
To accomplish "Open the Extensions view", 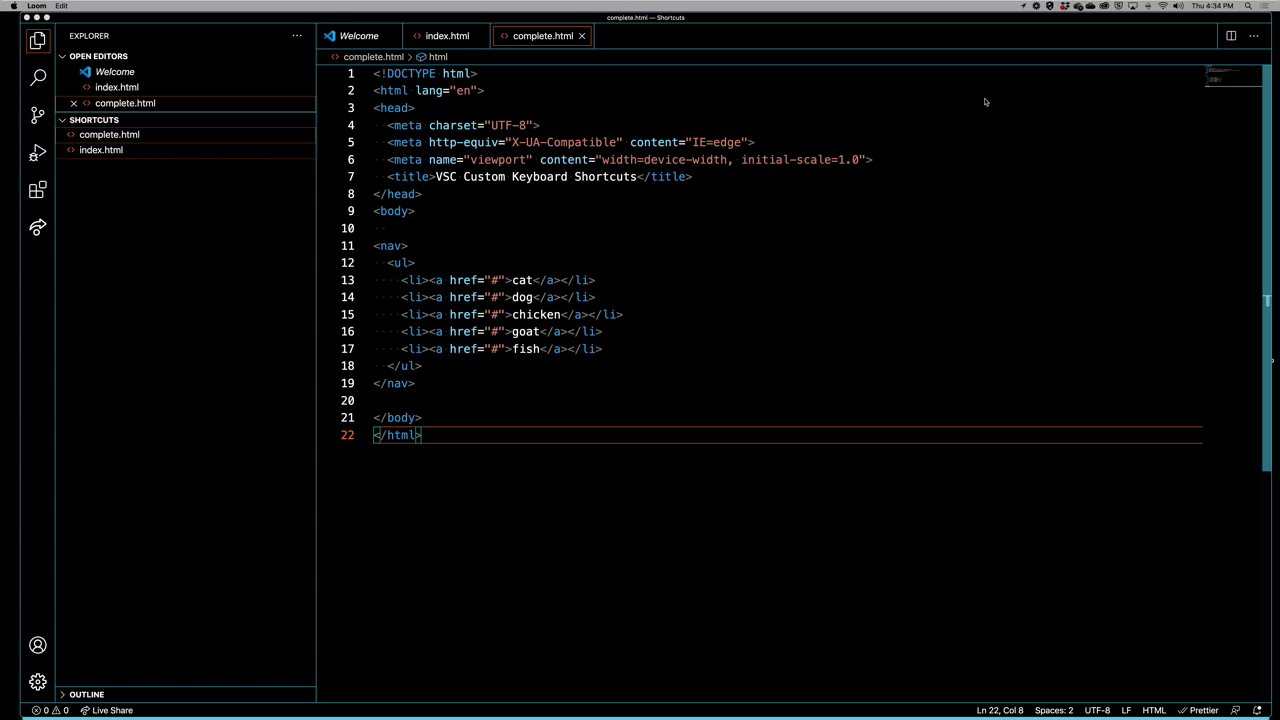I will [37, 190].
